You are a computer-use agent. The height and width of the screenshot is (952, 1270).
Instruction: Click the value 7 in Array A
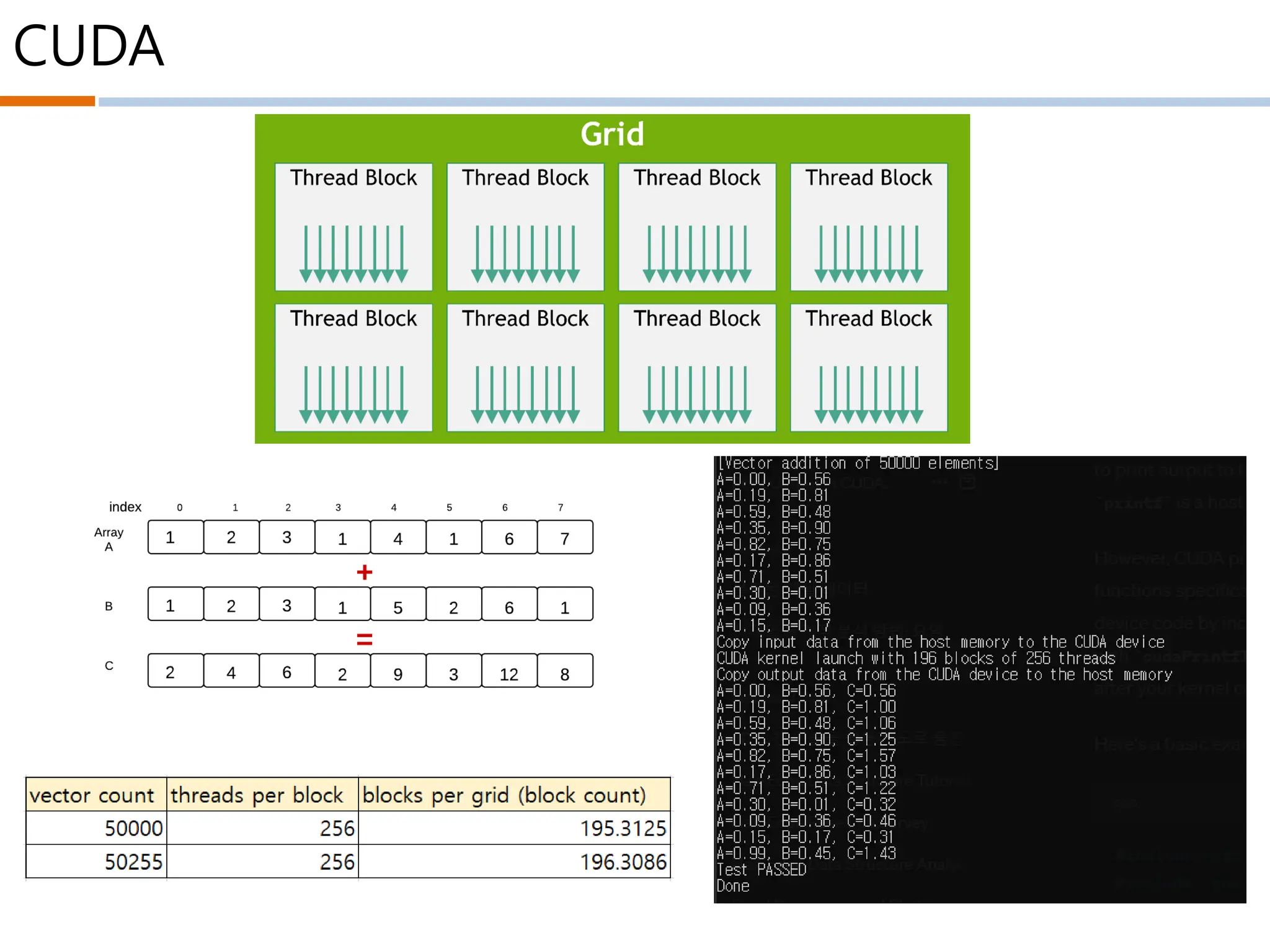click(564, 539)
